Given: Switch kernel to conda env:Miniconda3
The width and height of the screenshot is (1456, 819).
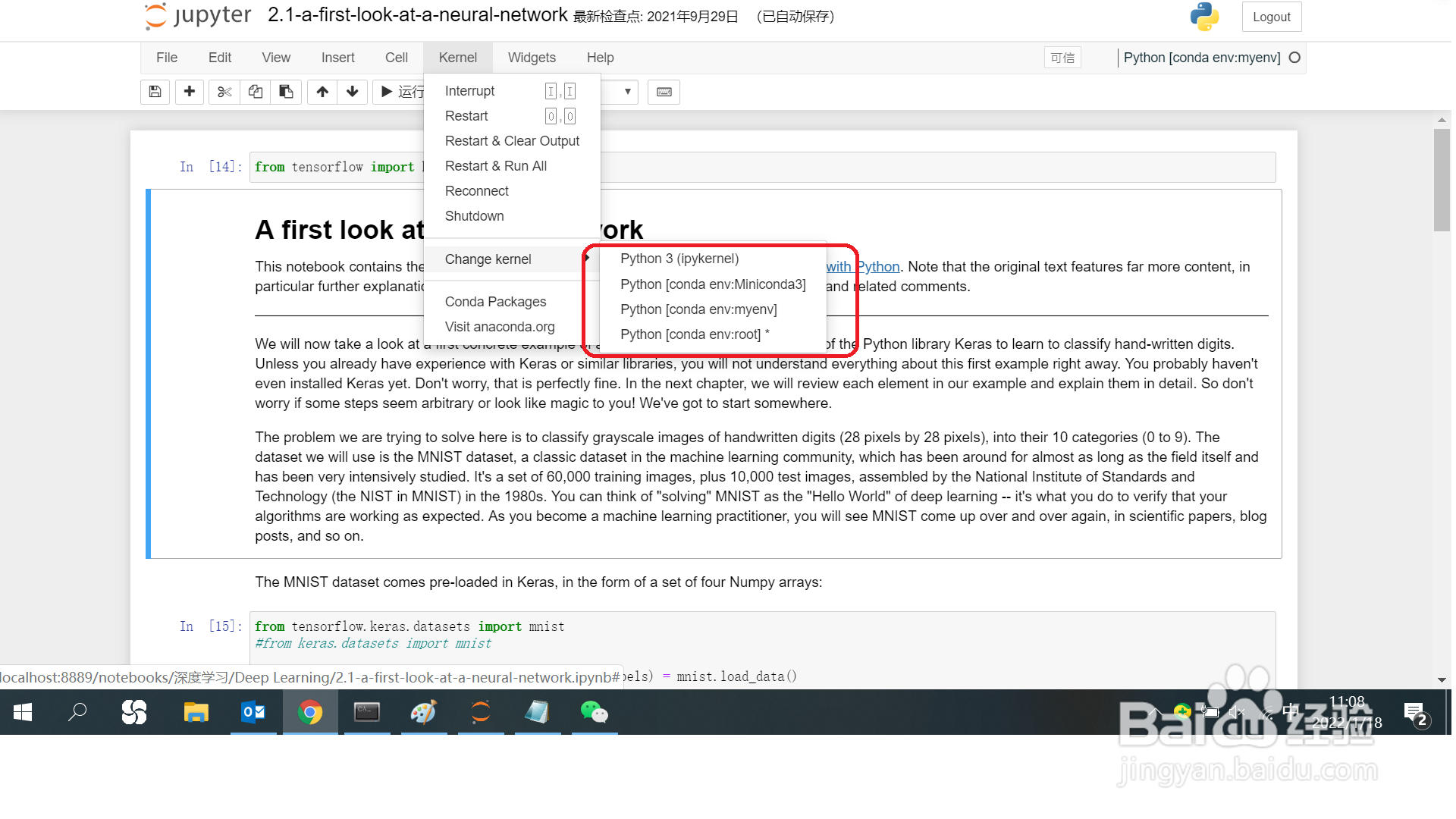Looking at the screenshot, I should (x=712, y=284).
